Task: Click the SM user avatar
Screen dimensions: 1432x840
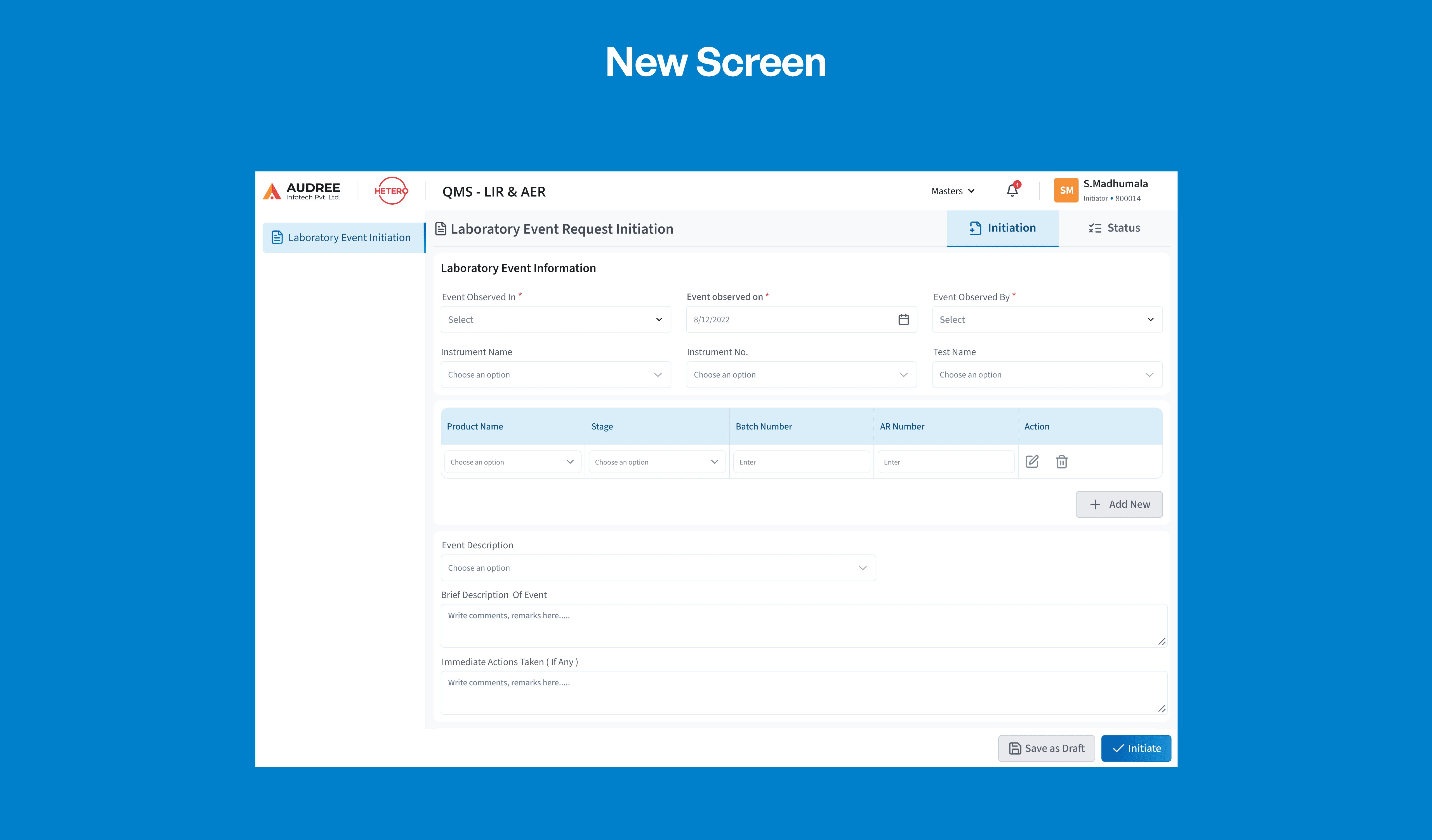Action: [1066, 190]
